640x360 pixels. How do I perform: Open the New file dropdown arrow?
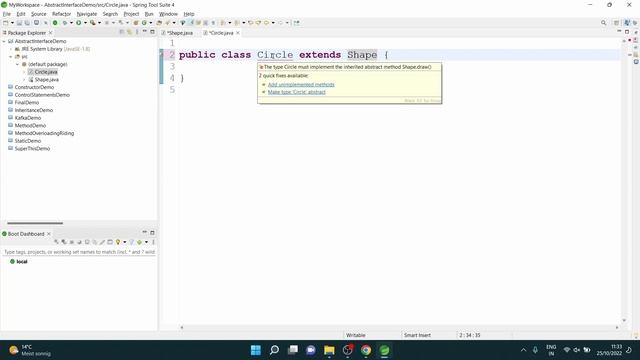[x=12, y=23]
